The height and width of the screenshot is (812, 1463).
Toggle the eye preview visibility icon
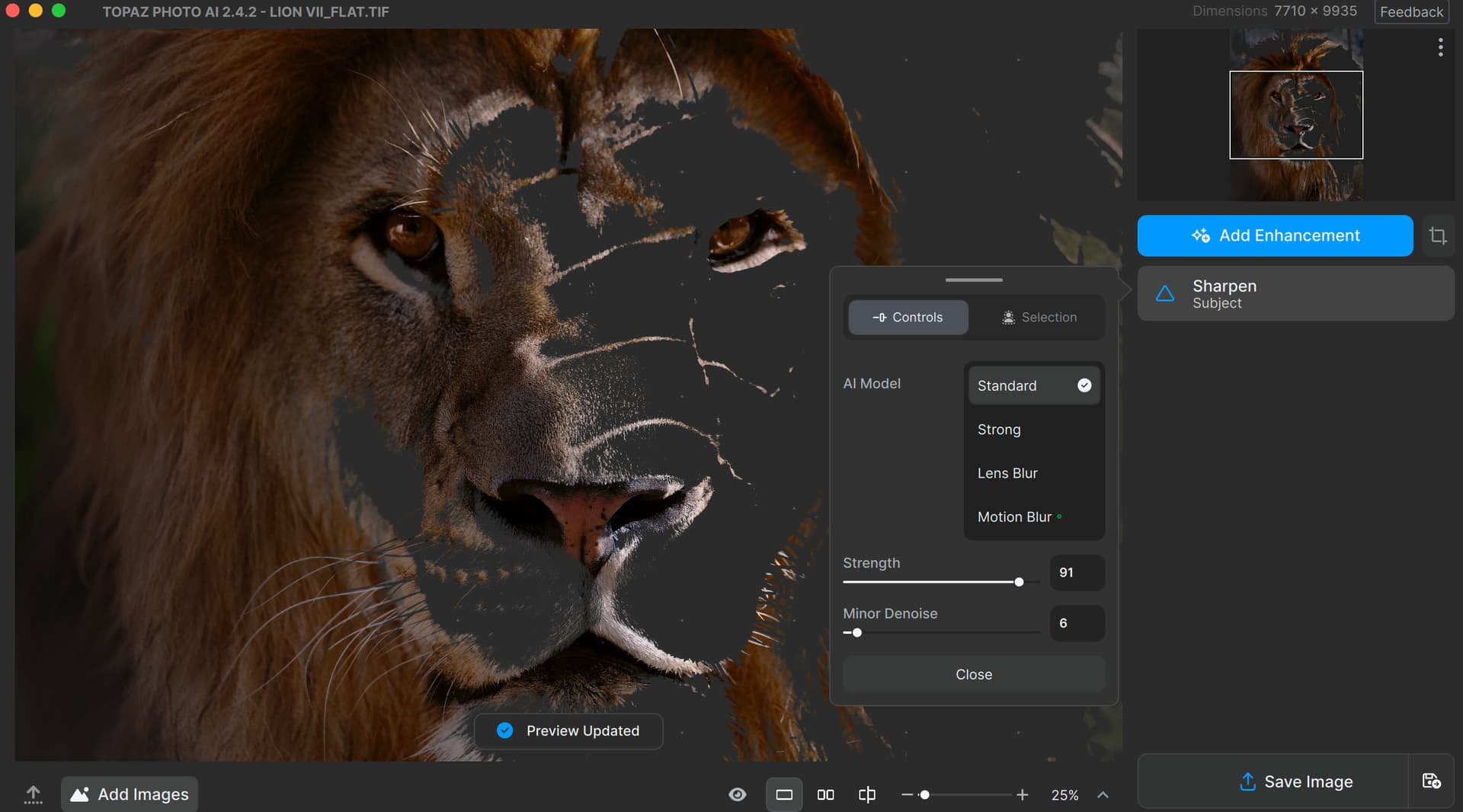pyautogui.click(x=737, y=794)
